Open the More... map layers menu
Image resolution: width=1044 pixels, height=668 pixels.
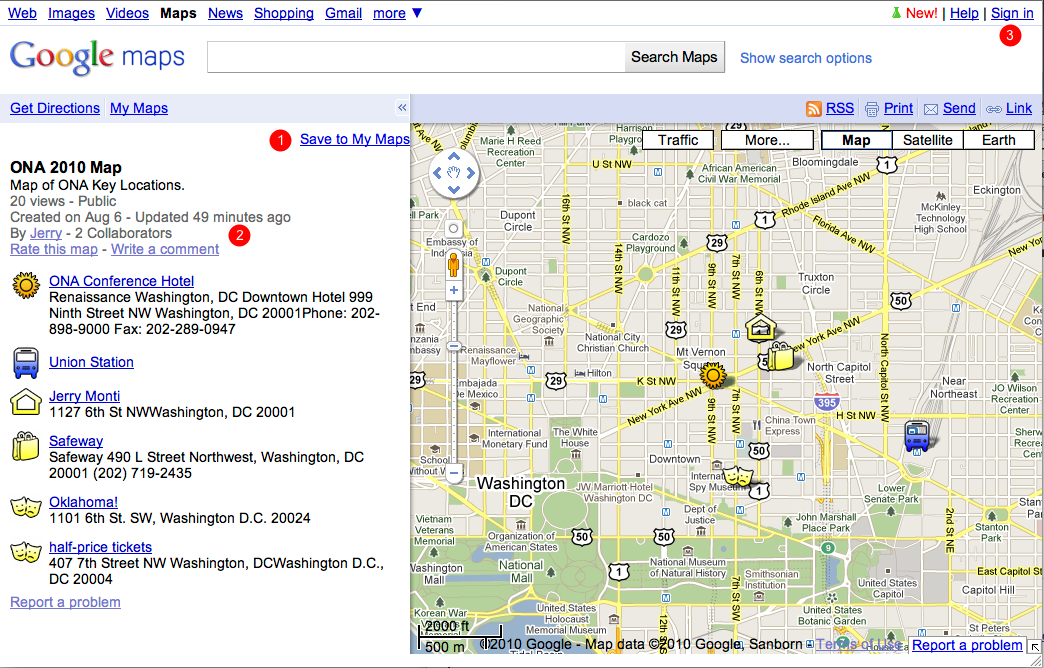pyautogui.click(x=767, y=140)
